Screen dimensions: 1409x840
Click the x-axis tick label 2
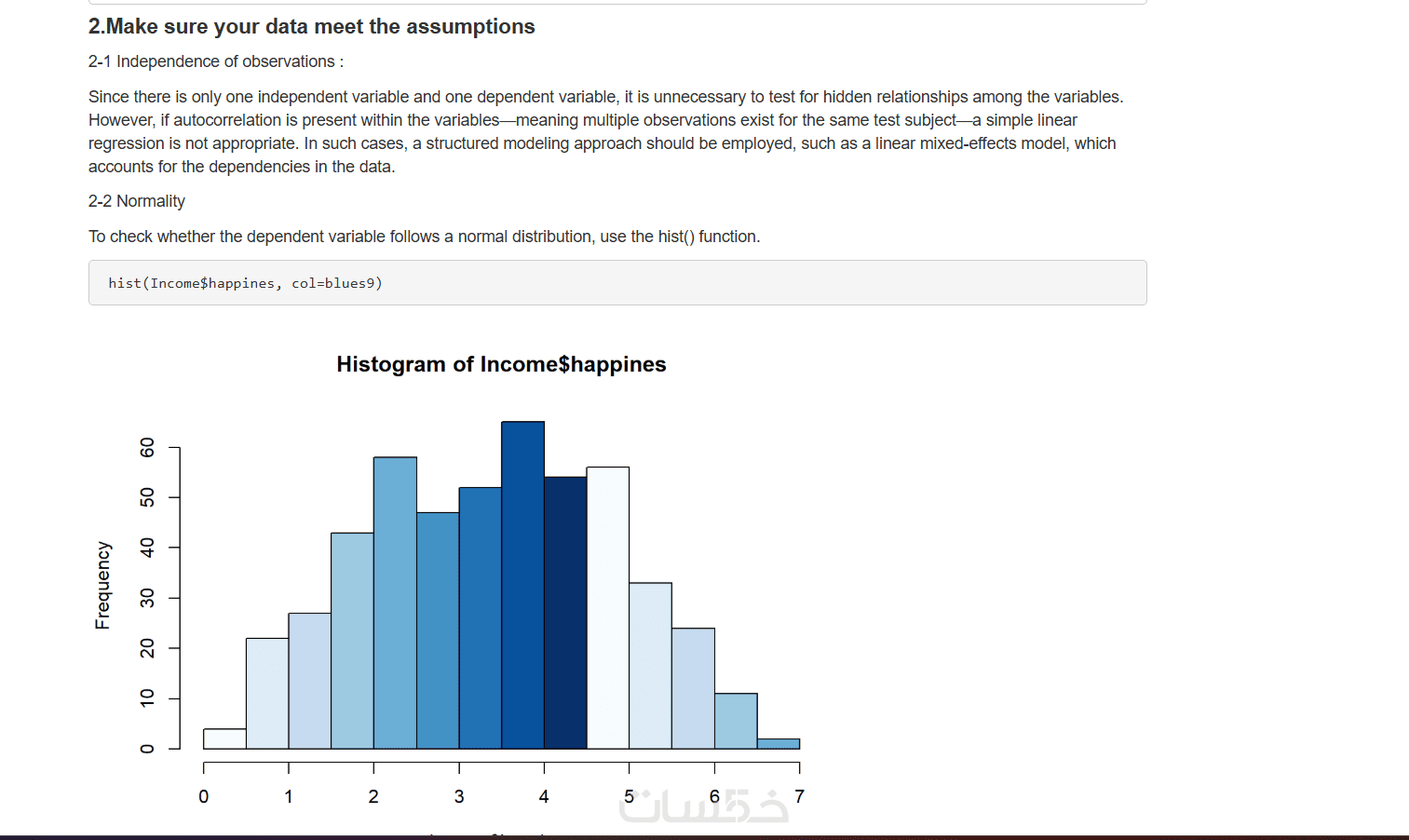(373, 797)
